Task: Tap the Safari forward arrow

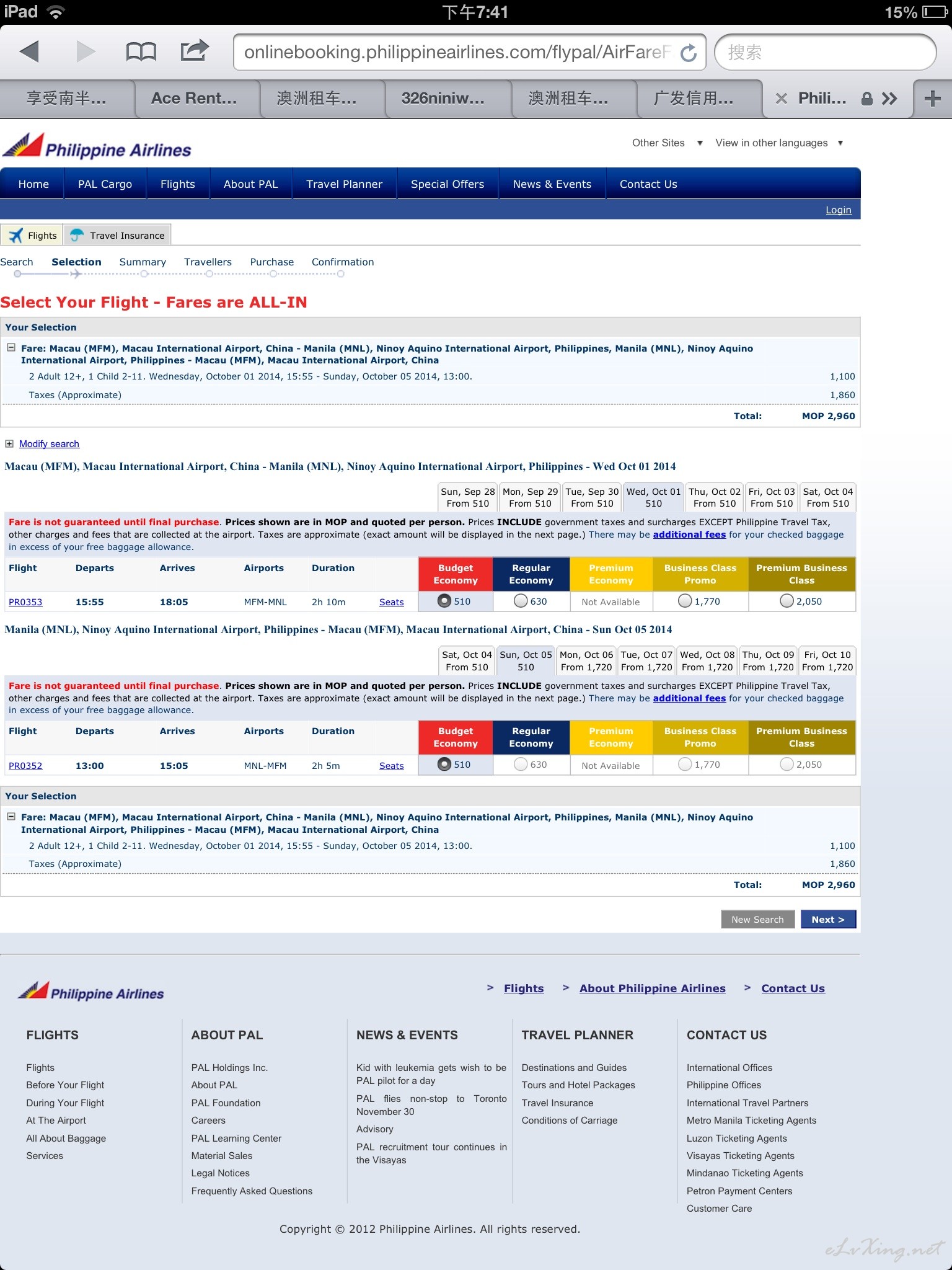Action: pyautogui.click(x=86, y=51)
